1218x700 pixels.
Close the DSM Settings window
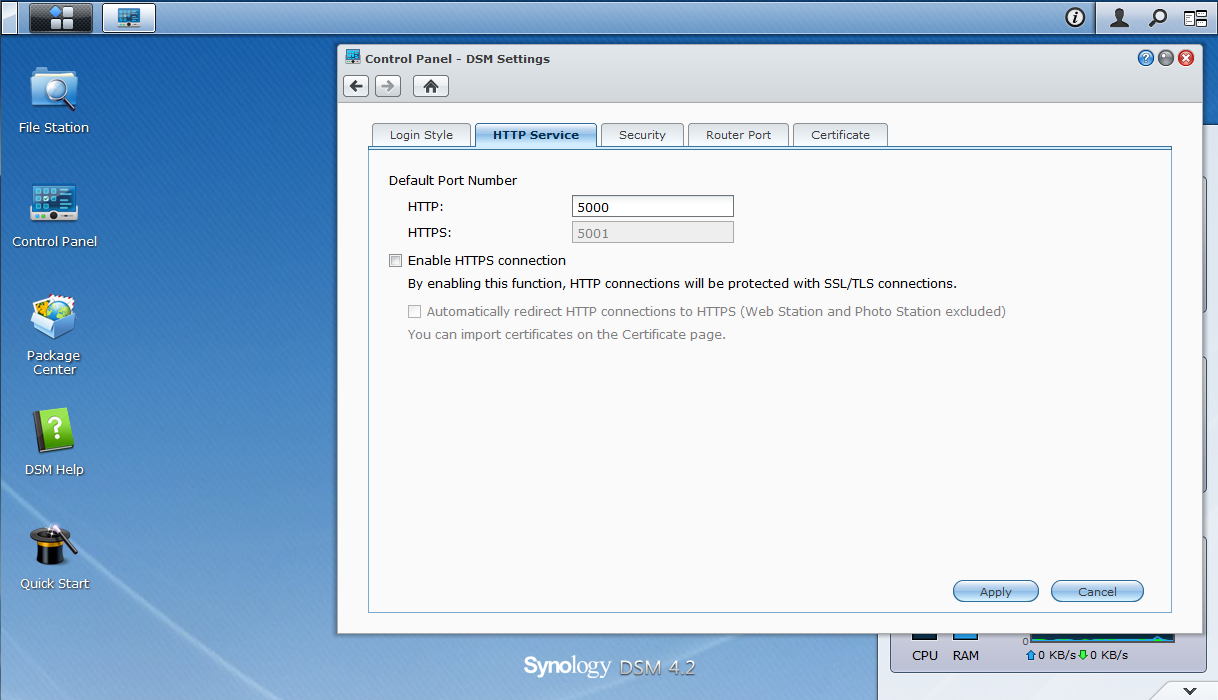click(x=1186, y=58)
